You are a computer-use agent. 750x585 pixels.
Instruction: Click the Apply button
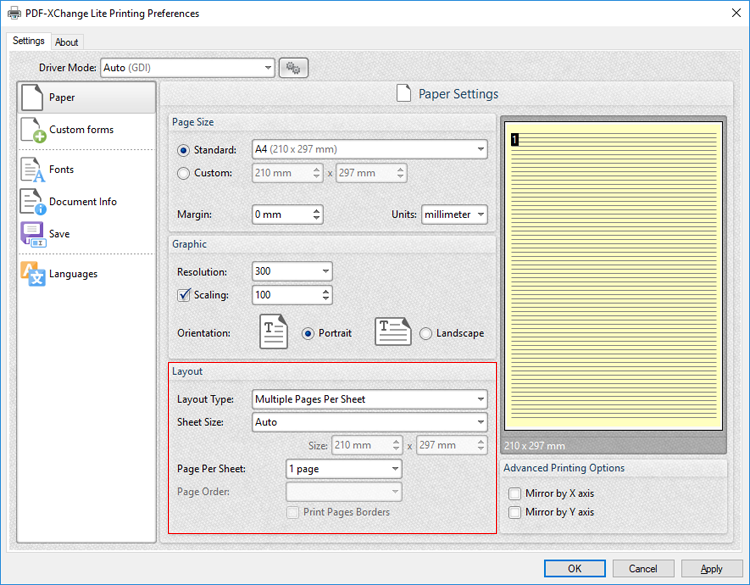pos(712,568)
